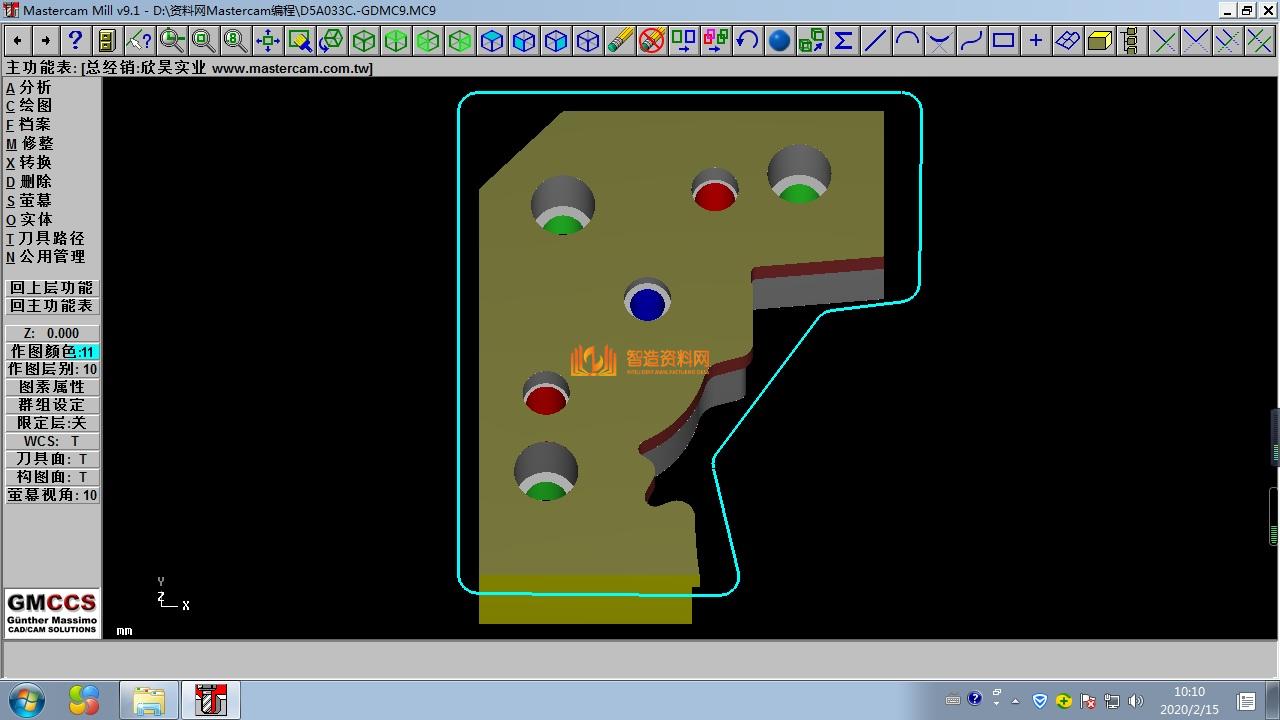Open the file cabinet icon in toolbar
Screen dimensions: 1280x720
(x=107, y=40)
